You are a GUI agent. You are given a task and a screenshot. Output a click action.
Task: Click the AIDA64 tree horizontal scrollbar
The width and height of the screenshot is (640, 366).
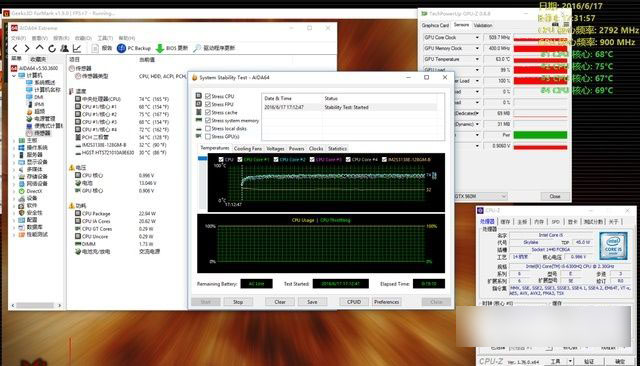pos(35,305)
